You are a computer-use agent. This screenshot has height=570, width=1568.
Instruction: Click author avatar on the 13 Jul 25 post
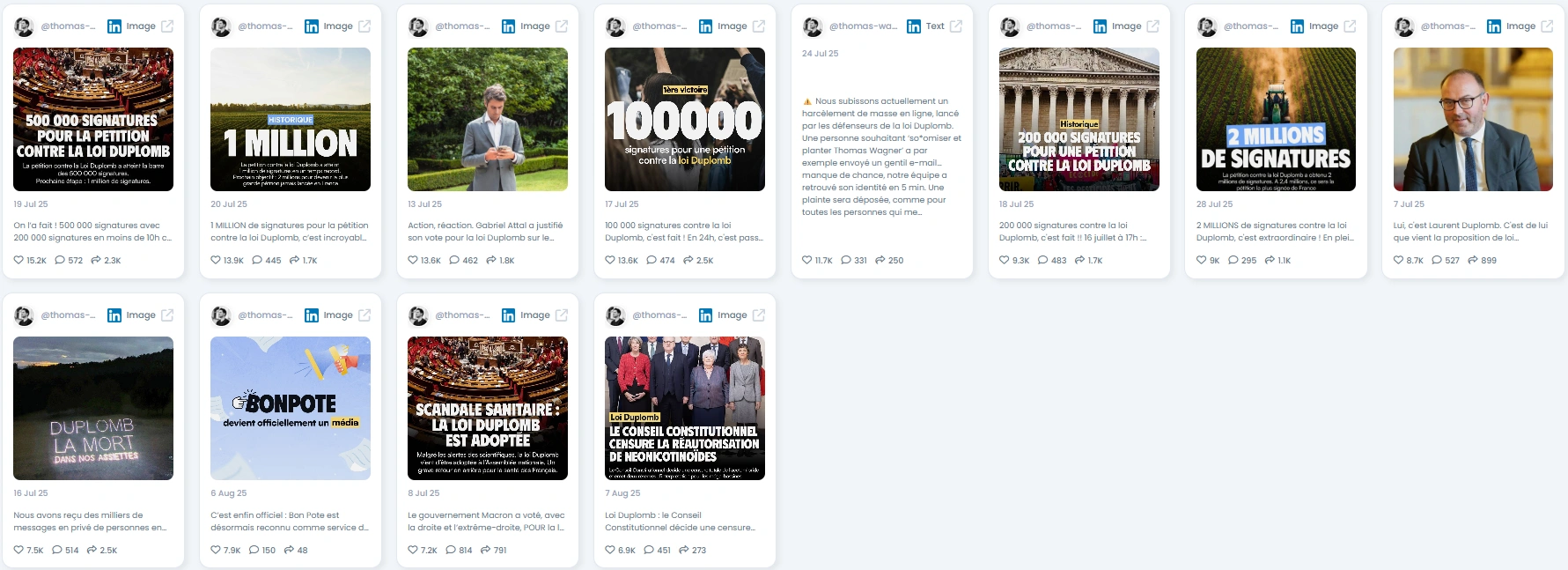(x=418, y=26)
